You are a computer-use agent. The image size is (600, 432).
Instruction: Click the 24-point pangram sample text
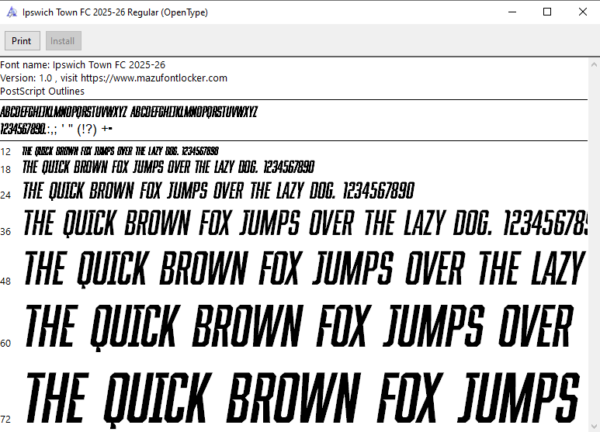(218, 191)
